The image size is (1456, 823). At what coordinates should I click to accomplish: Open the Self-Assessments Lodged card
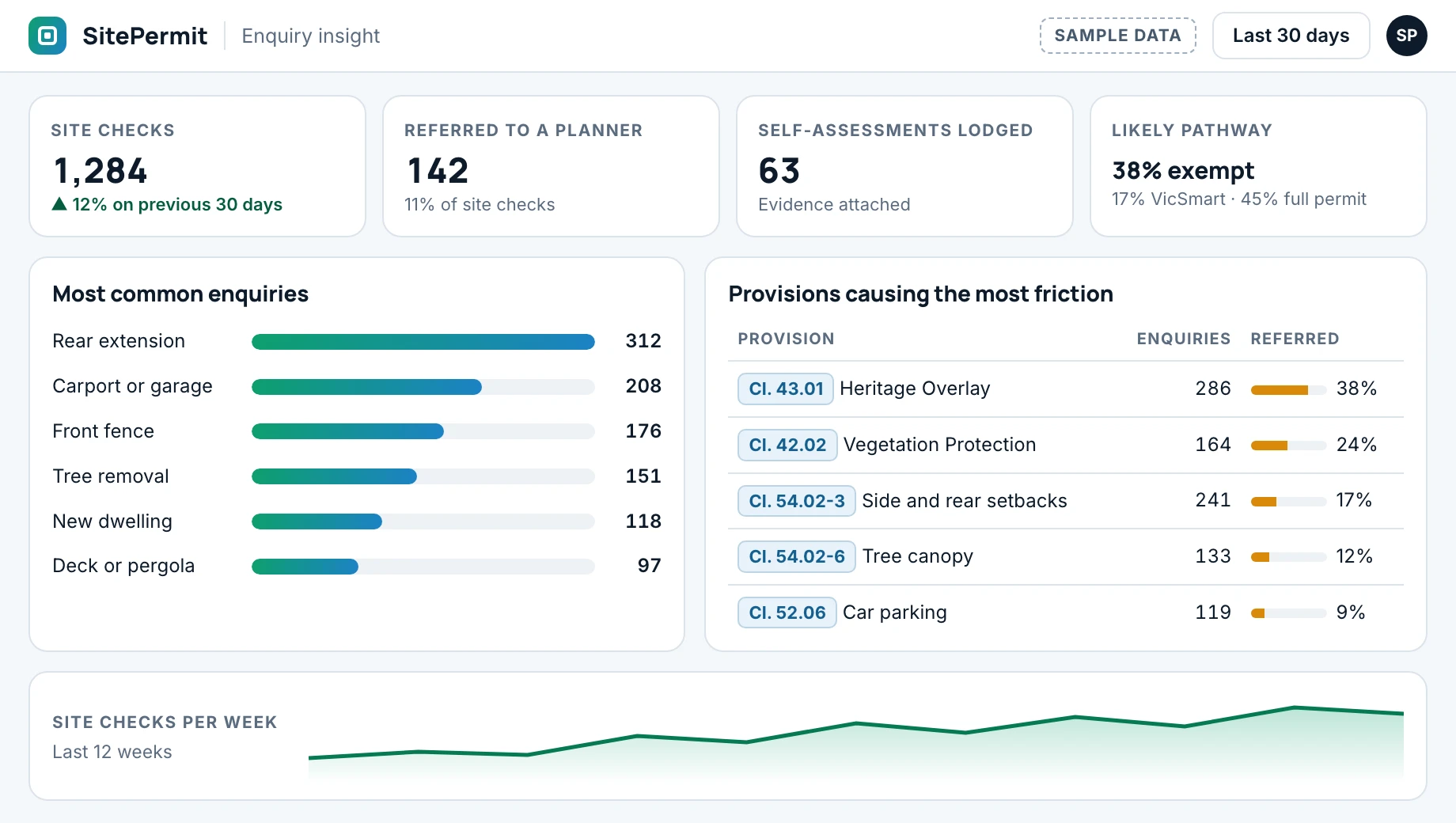pyautogui.click(x=904, y=166)
